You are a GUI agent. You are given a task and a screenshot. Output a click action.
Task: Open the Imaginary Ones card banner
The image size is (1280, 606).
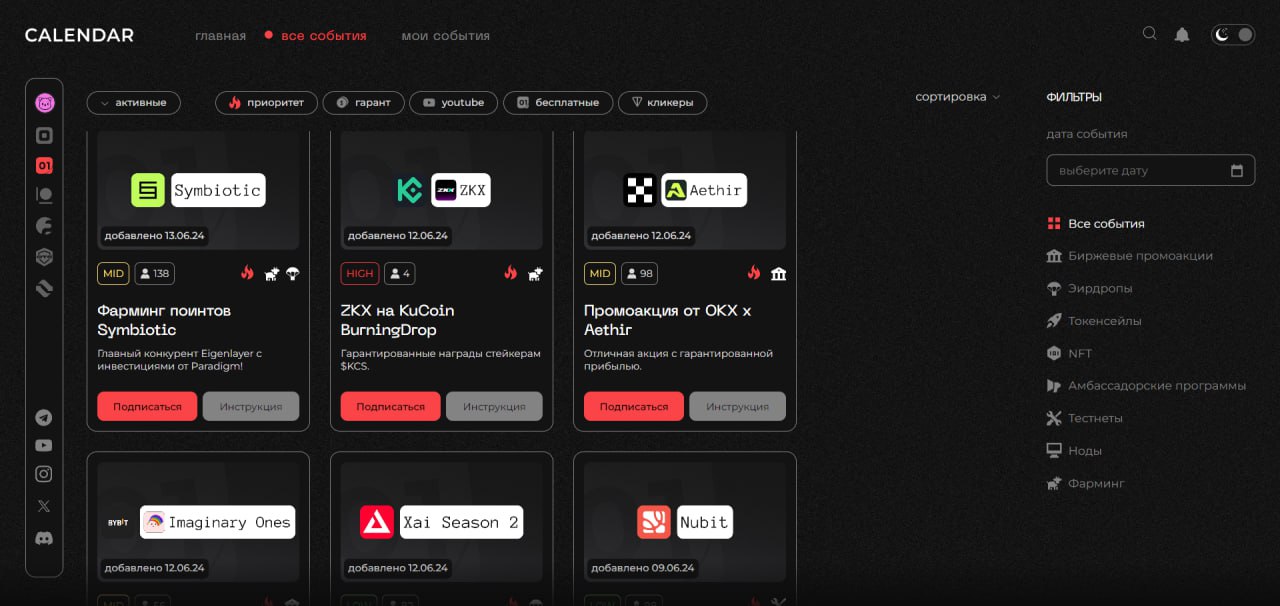tap(198, 522)
